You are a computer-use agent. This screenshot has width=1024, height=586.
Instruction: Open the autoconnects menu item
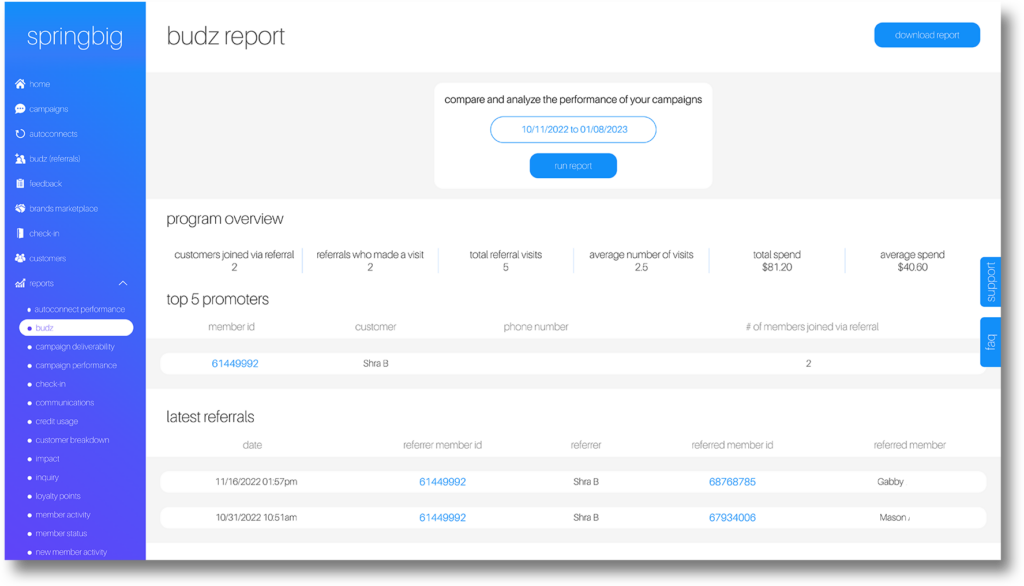[53, 133]
